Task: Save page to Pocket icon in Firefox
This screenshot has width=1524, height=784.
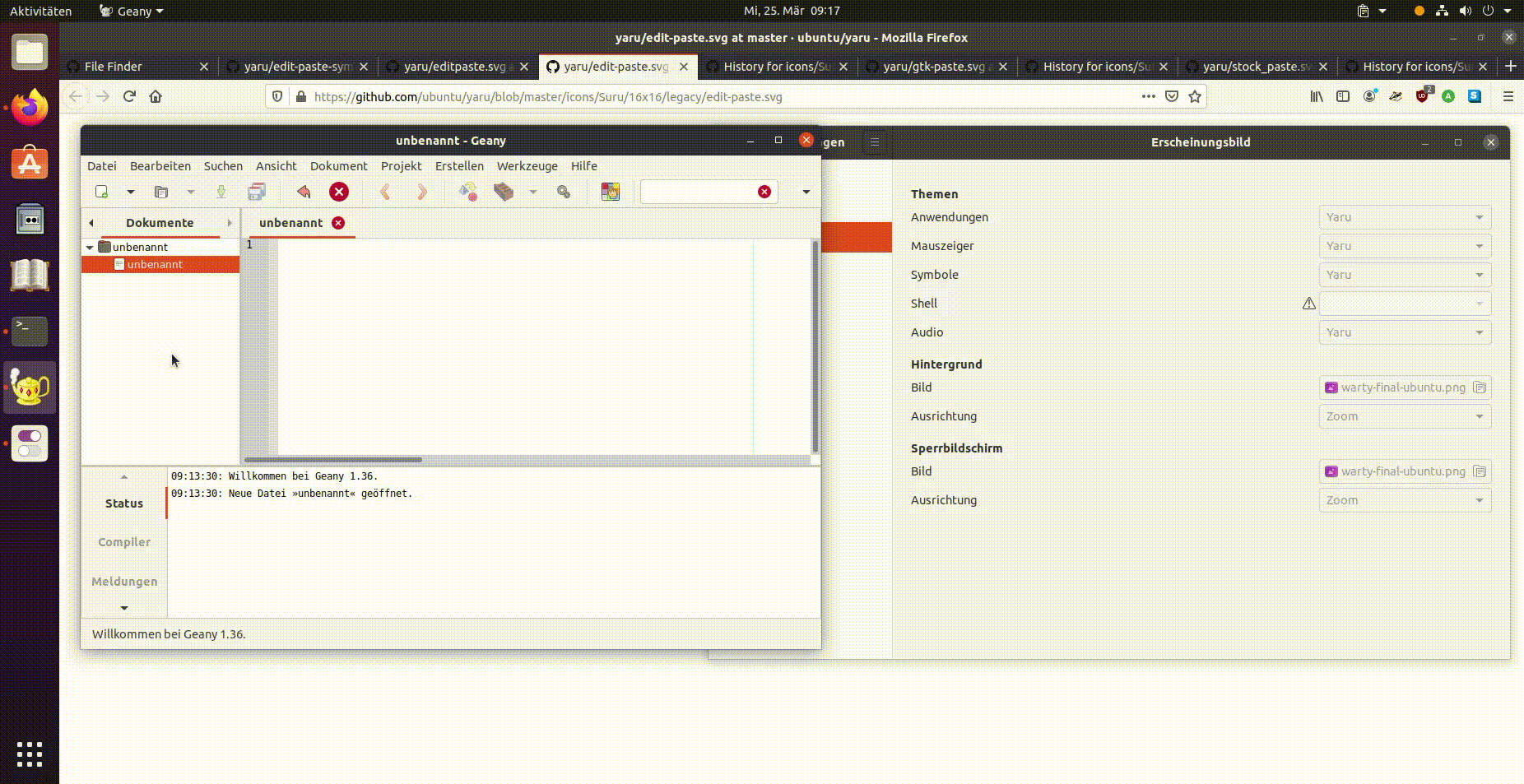Action: pos(1172,96)
